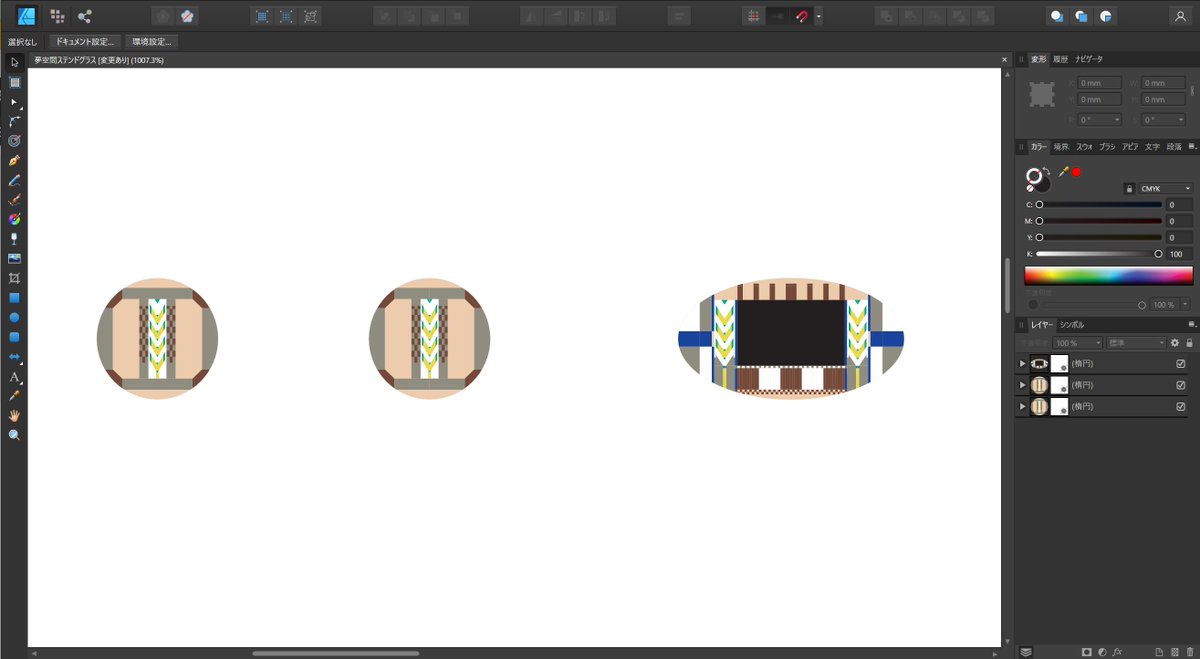Screen dimensions: 1200x659
Task: Click Insert inside selection icon
Action: (x=1107, y=16)
